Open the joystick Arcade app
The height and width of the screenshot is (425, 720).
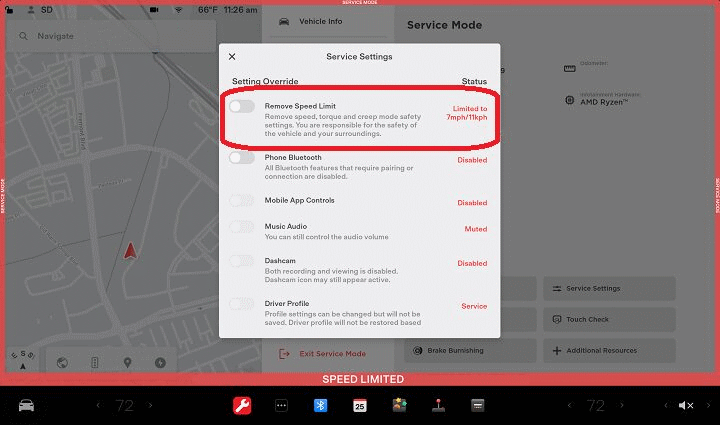point(438,405)
